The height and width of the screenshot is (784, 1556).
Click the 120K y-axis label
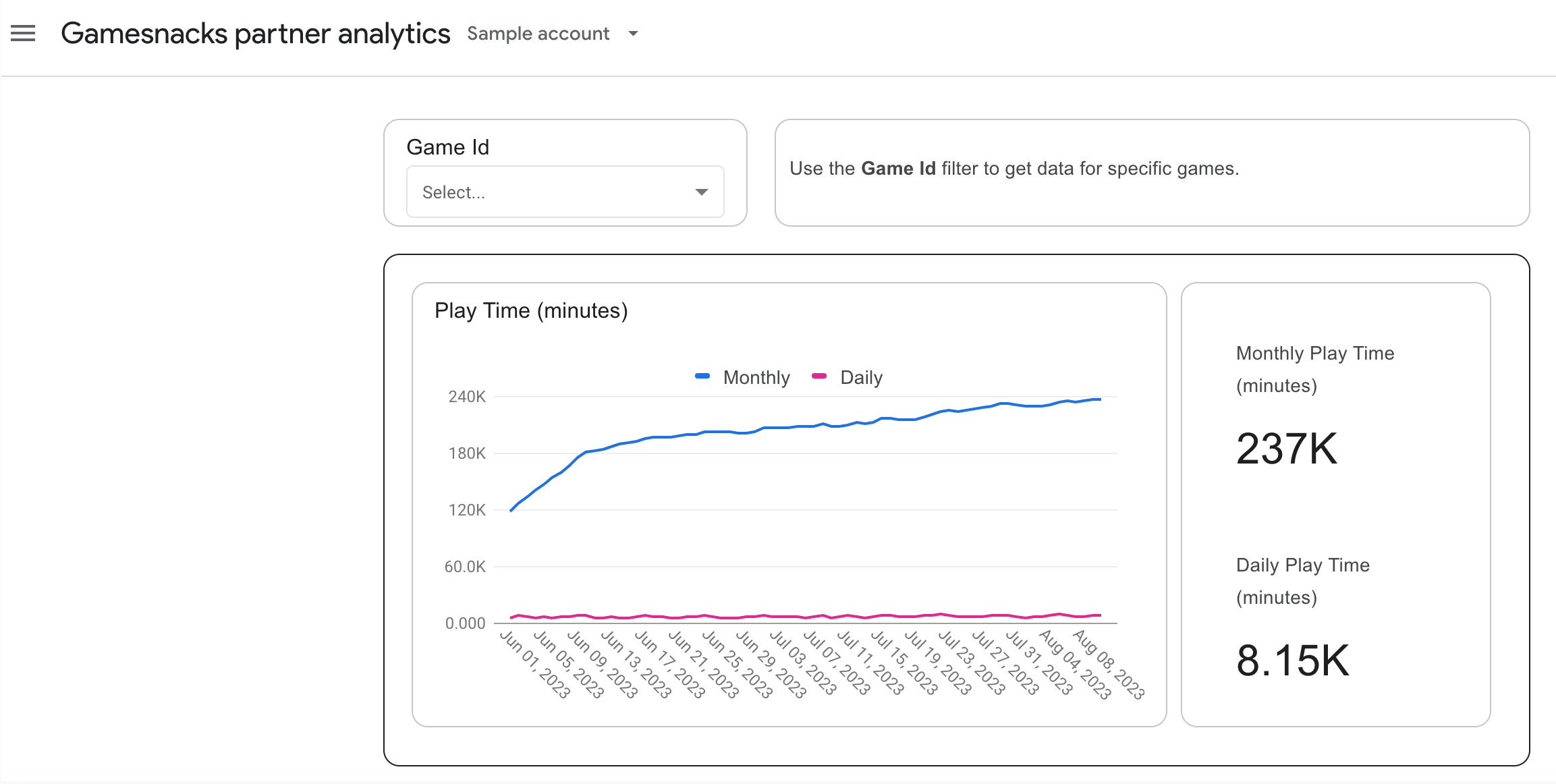[467, 510]
